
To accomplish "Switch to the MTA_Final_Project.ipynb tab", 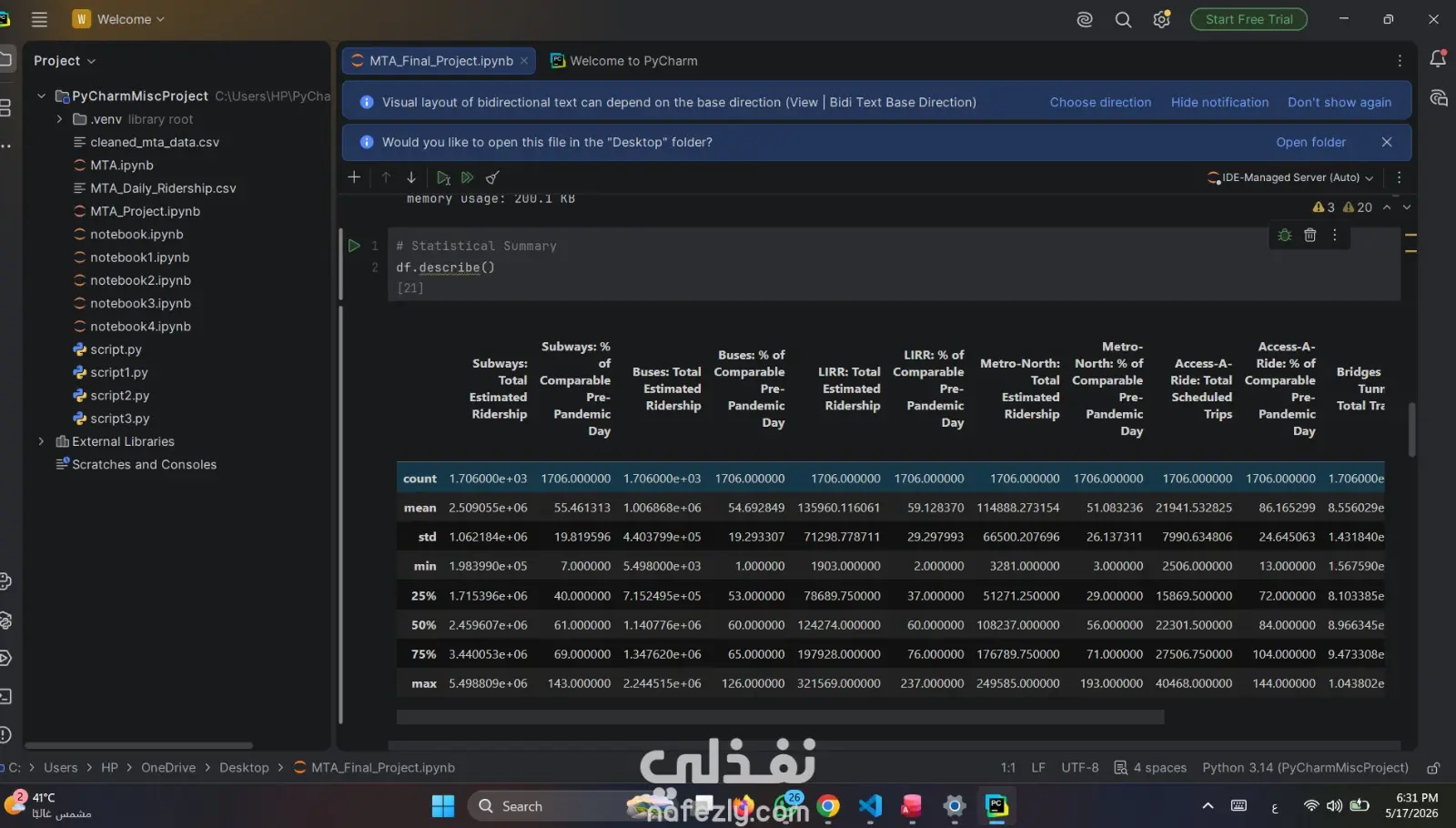I will pos(441,61).
